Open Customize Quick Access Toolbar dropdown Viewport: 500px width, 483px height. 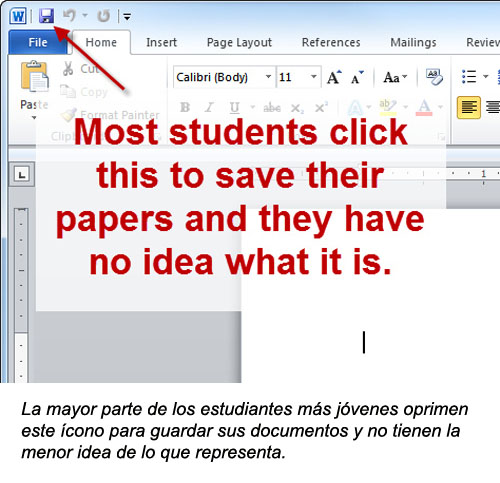pyautogui.click(x=127, y=16)
